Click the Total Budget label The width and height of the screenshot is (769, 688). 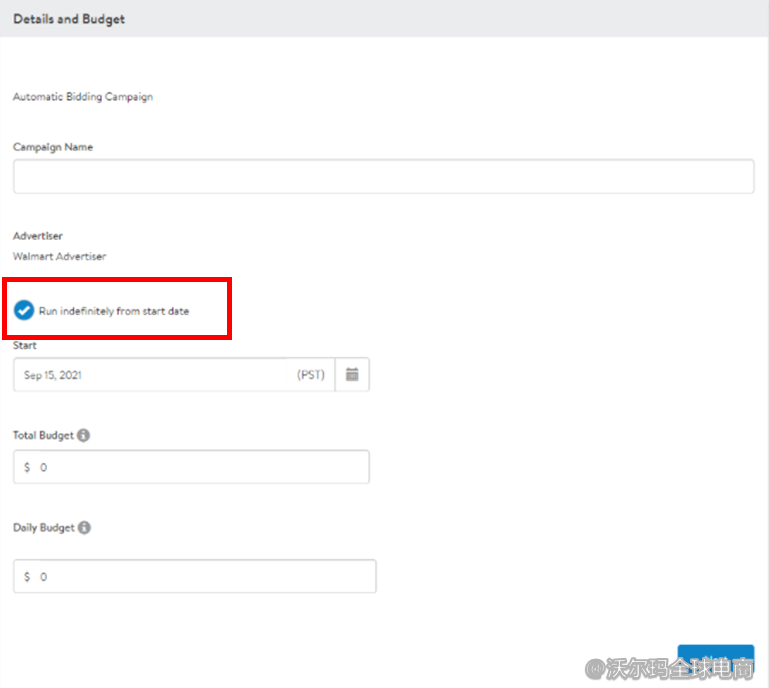[x=43, y=435]
